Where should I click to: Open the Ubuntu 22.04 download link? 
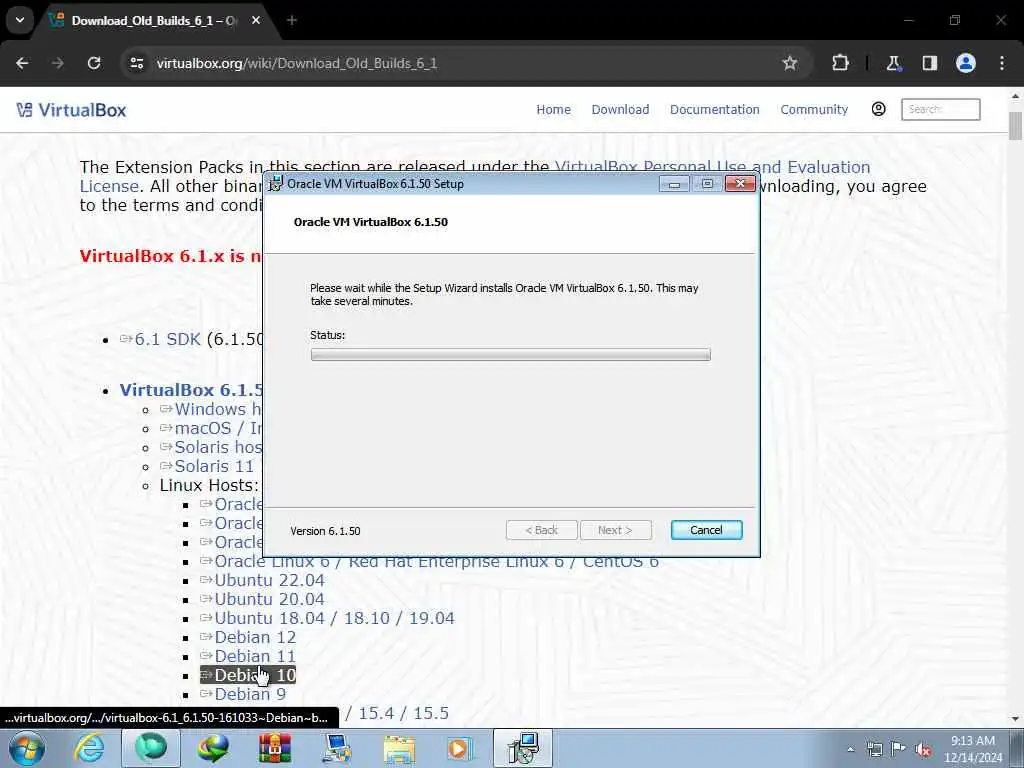click(x=269, y=581)
